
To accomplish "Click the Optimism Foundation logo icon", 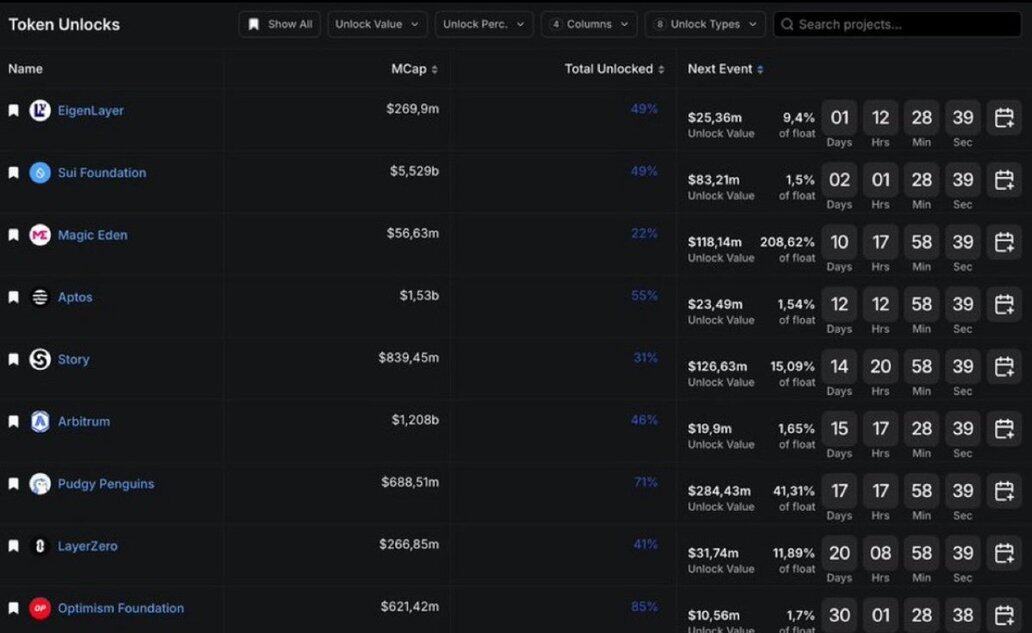I will tap(40, 608).
